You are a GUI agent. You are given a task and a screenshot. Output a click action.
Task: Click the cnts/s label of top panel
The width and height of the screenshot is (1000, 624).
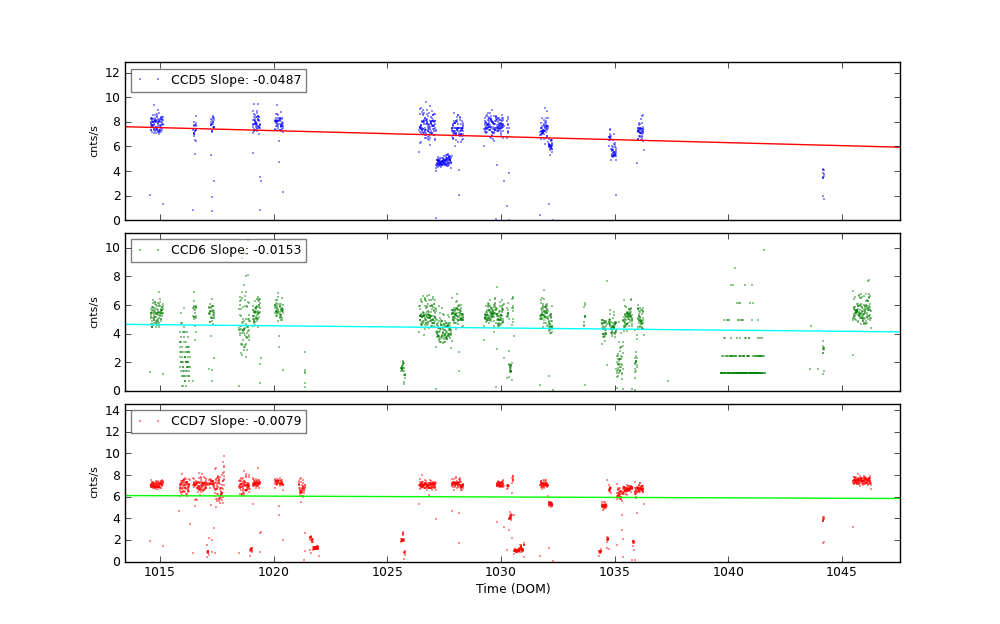[95, 141]
